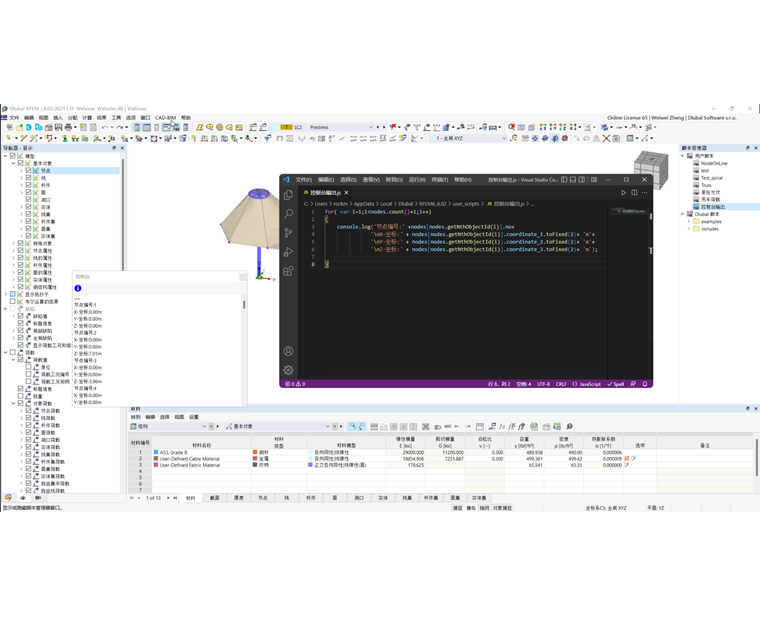Toggle the 基本对象 checkbox
This screenshot has width=760, height=617.
click(x=20, y=163)
